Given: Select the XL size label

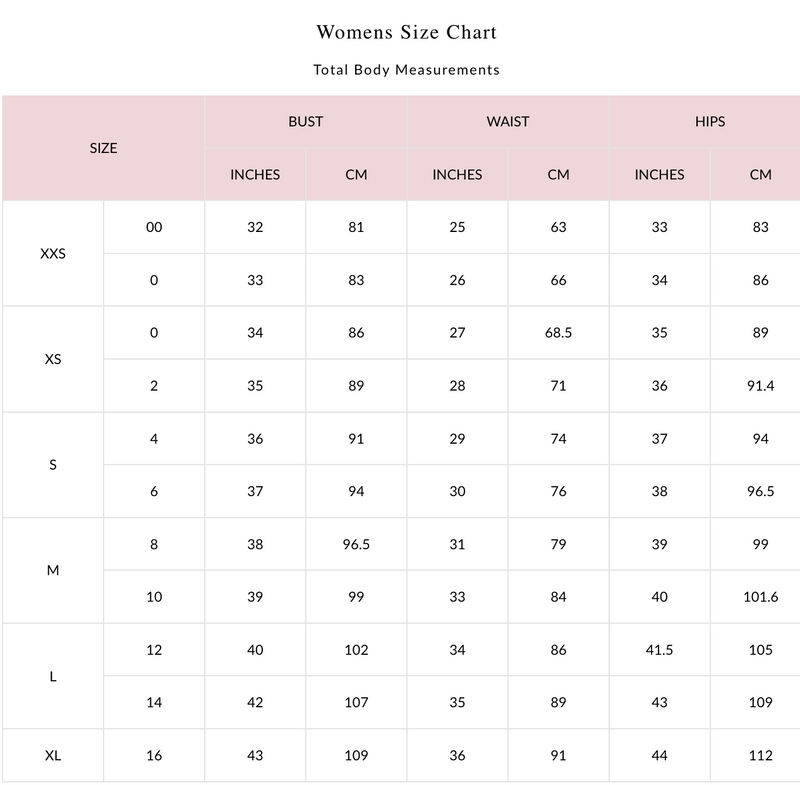Looking at the screenshot, I should click(x=53, y=755).
